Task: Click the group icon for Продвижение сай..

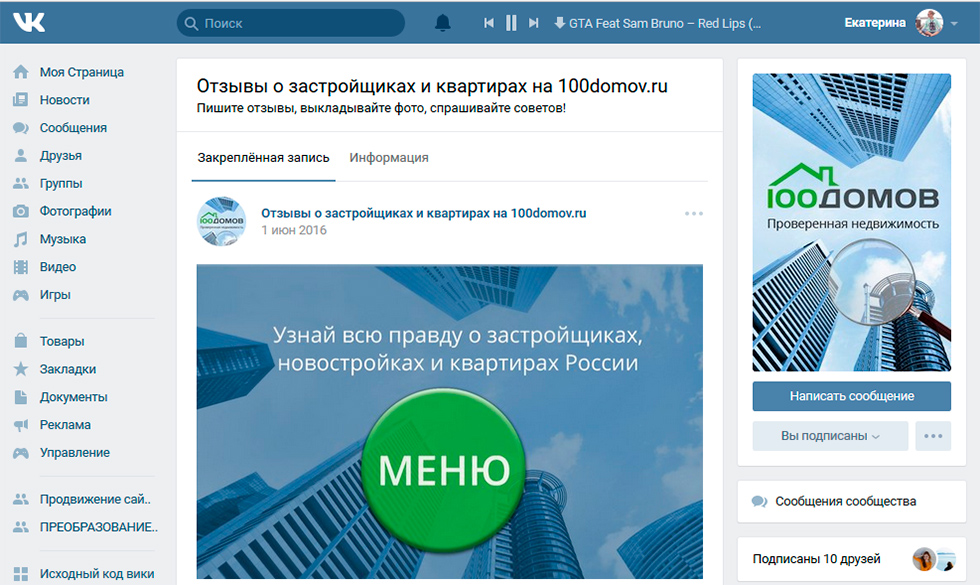Action: tap(21, 499)
